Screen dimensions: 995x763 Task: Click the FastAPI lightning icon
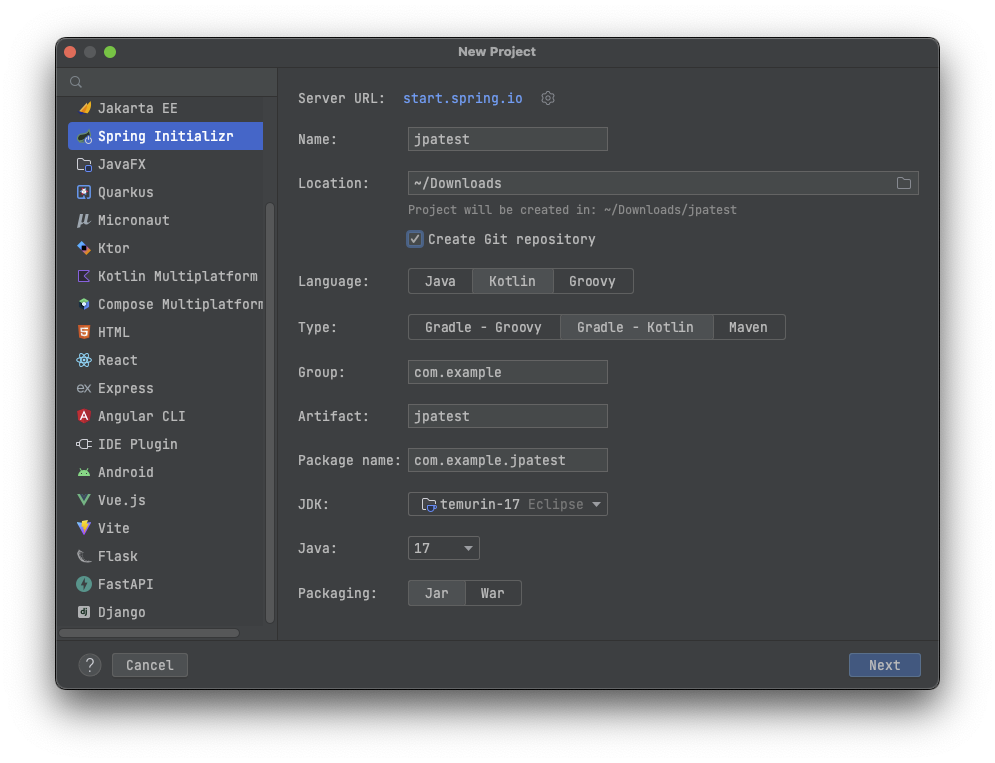click(84, 584)
